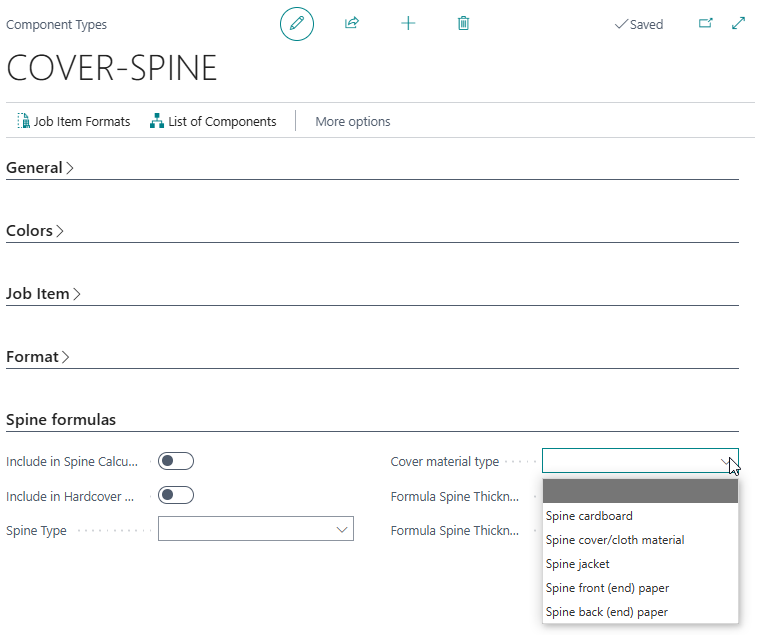Screen dimensions: 782x635
Task: Collapse the Spine formulas section
Action: pos(61,420)
